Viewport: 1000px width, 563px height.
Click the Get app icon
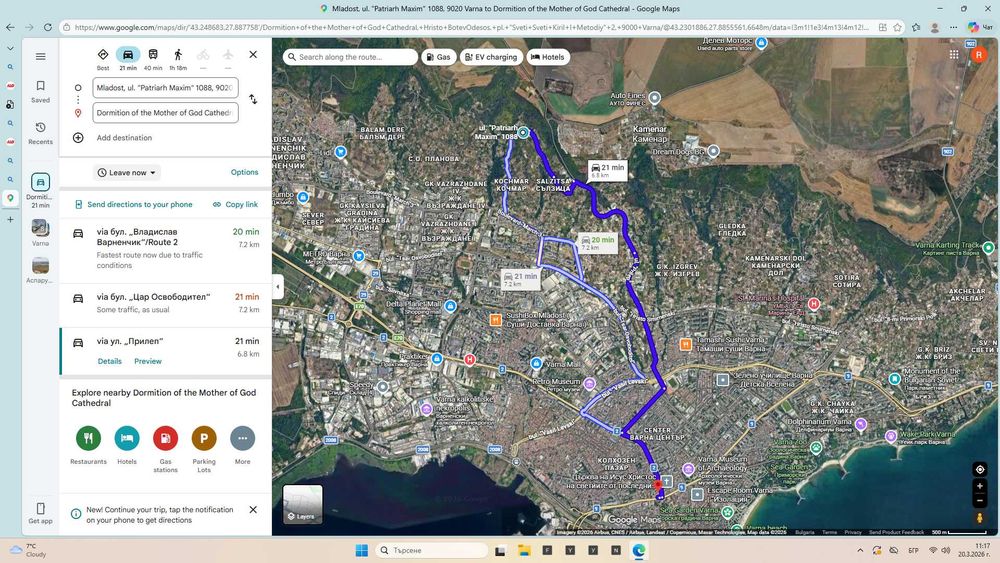[x=40, y=509]
